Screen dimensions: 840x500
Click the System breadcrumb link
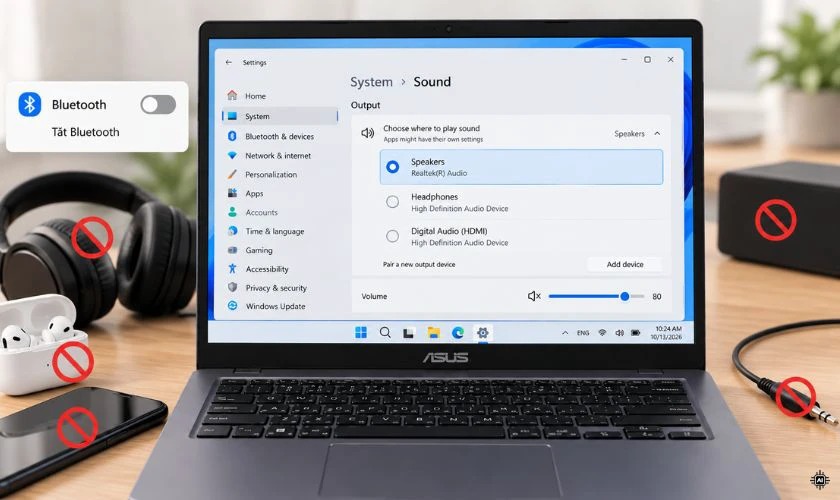371,82
